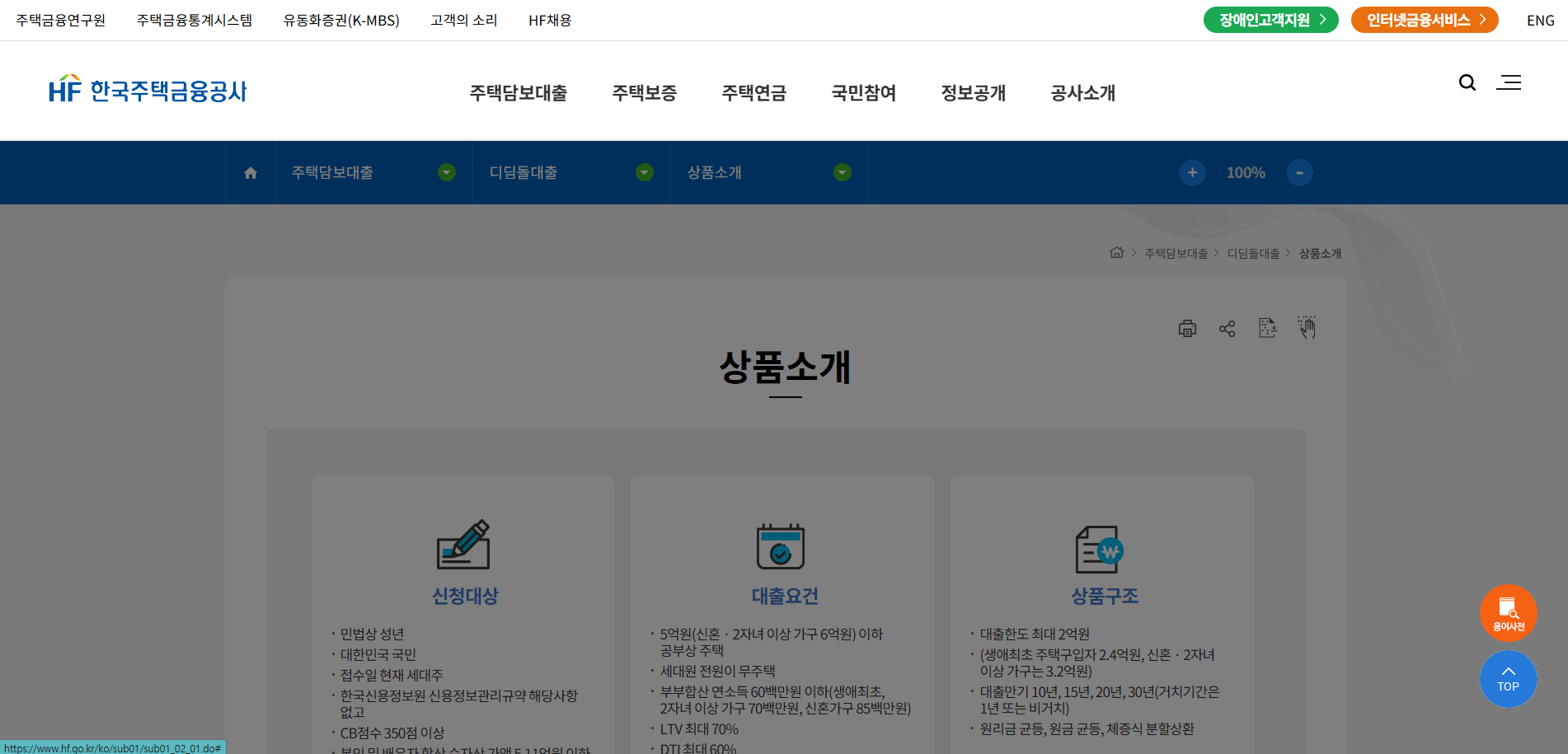Open the 공사소개 main menu

point(1082,93)
